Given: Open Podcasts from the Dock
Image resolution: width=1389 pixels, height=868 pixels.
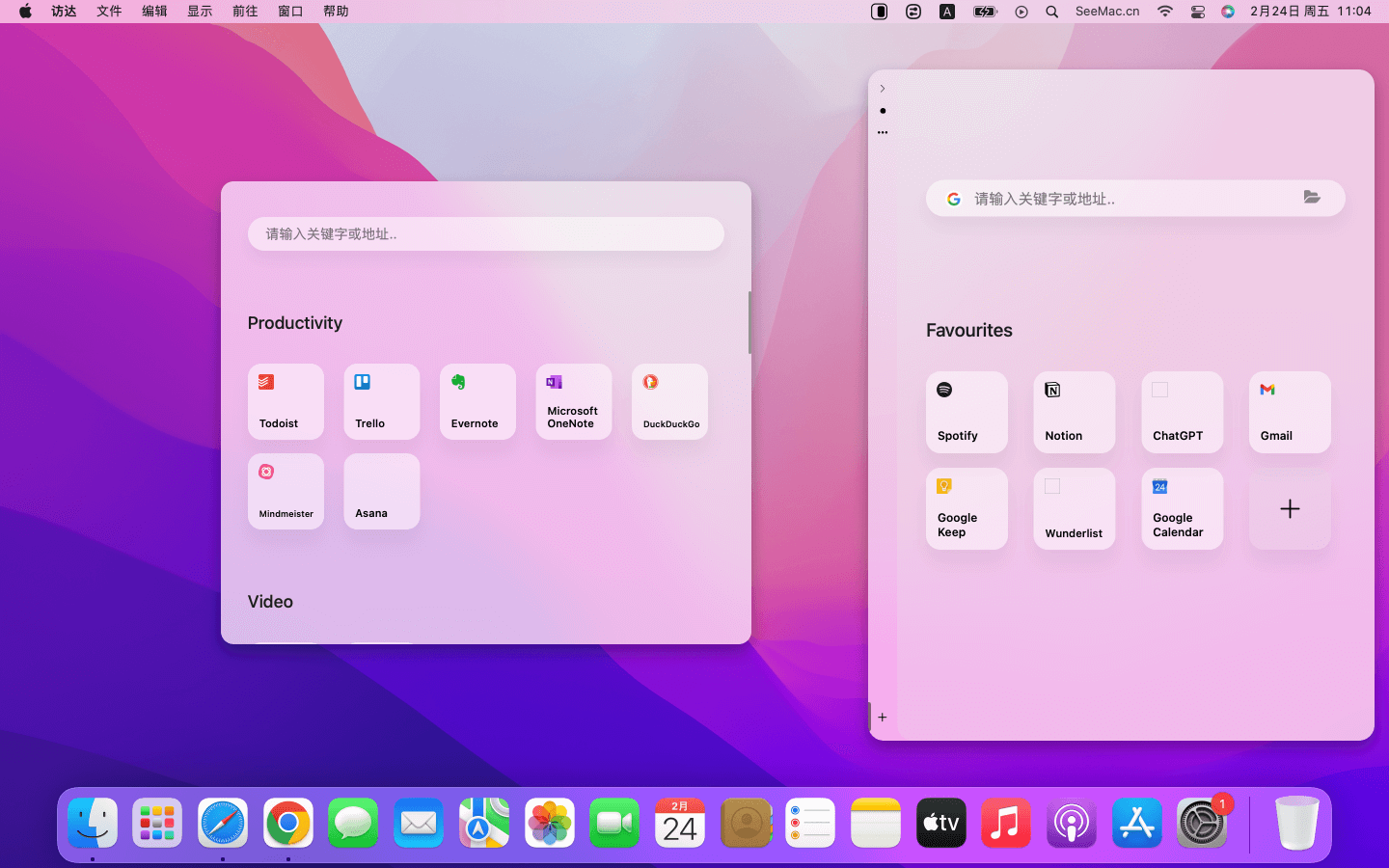Looking at the screenshot, I should [x=1072, y=824].
